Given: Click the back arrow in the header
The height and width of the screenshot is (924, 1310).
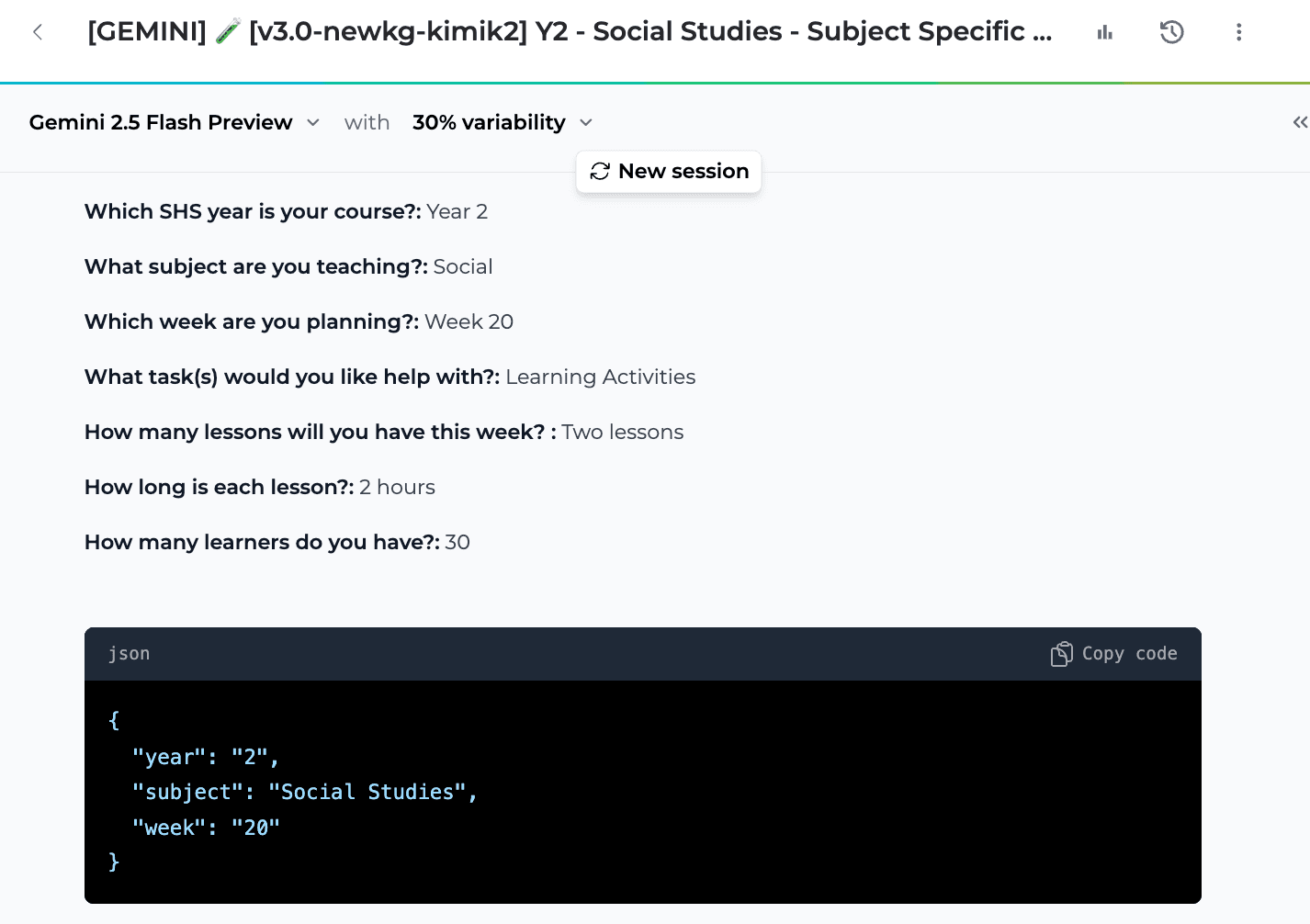Looking at the screenshot, I should click(x=37, y=32).
